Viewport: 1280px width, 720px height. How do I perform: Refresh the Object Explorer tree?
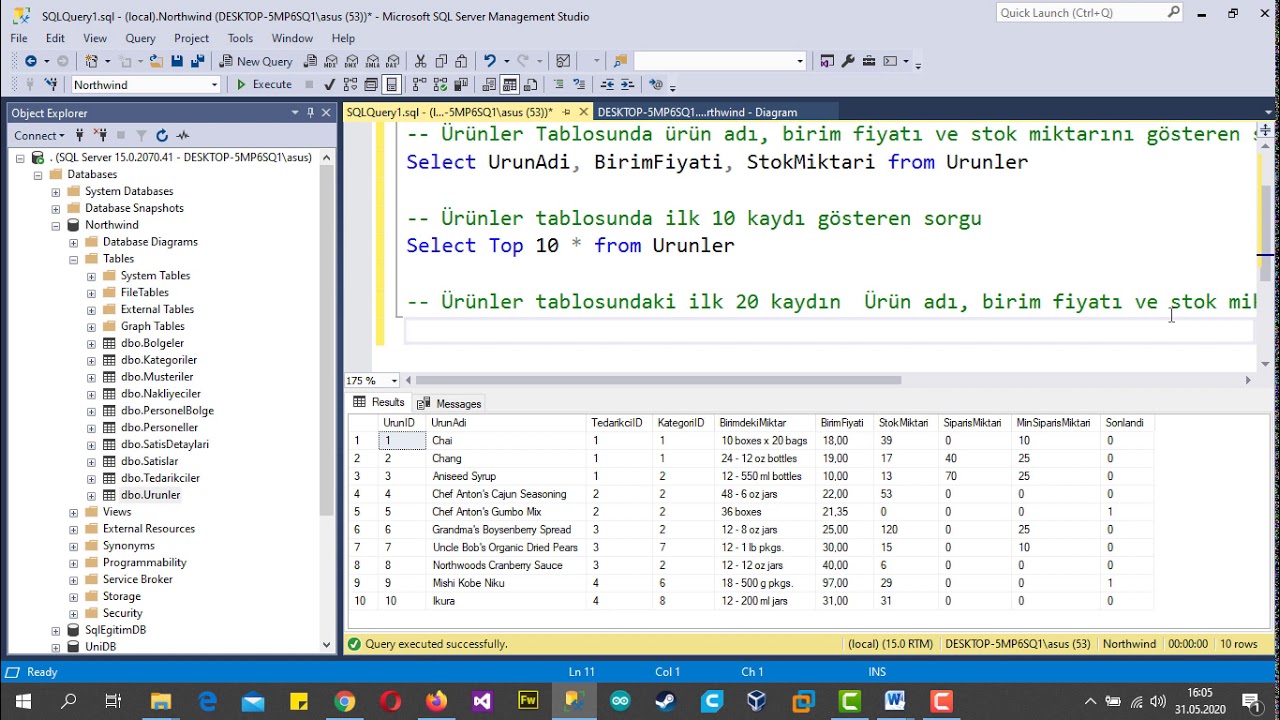pyautogui.click(x=162, y=135)
